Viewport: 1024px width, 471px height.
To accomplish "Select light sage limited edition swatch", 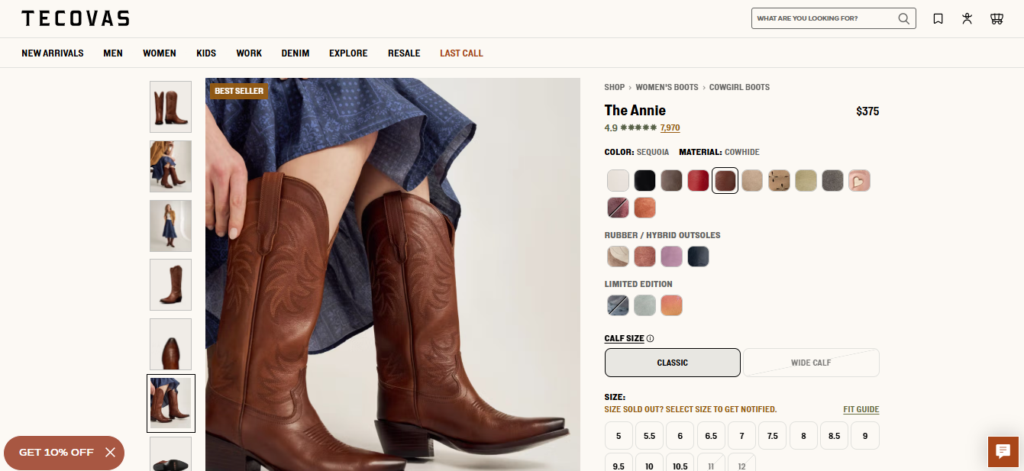I will 645,305.
